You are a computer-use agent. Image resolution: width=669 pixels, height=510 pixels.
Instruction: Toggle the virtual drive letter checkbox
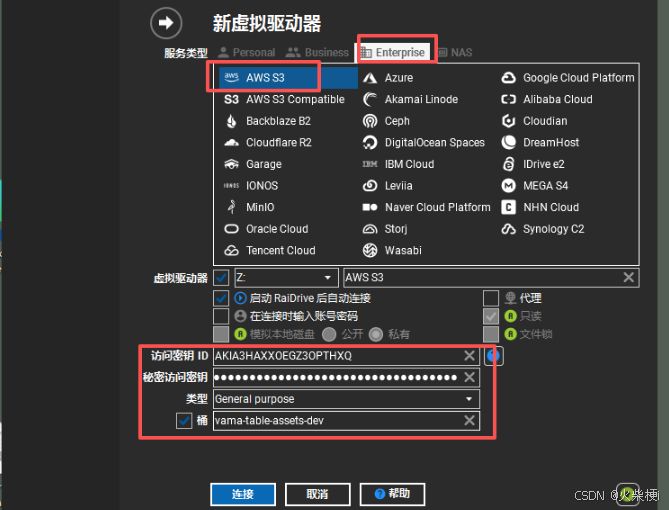point(221,278)
